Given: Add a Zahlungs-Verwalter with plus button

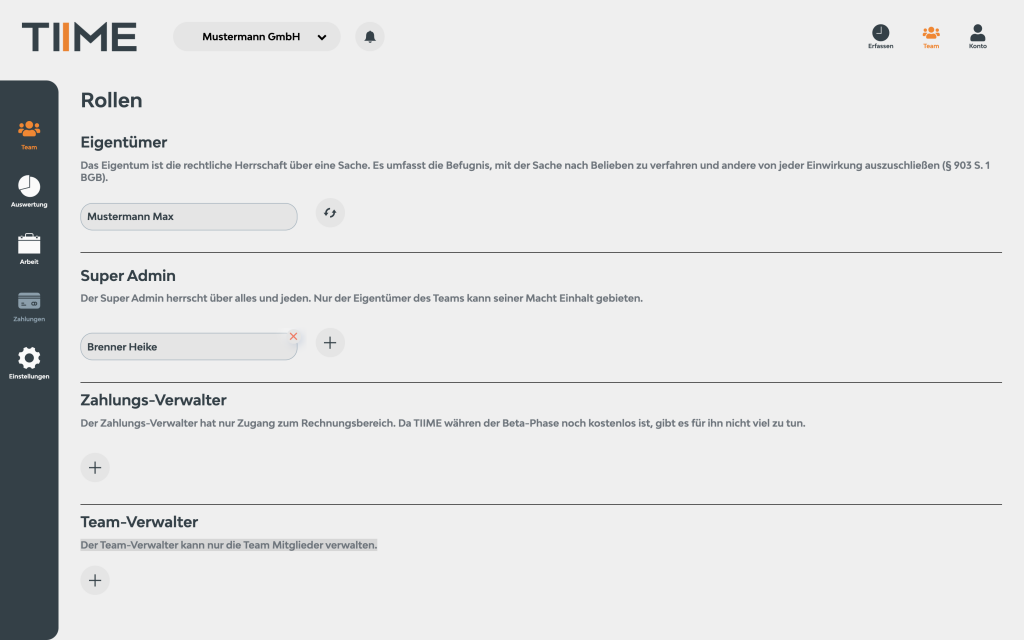Looking at the screenshot, I should (x=95, y=468).
